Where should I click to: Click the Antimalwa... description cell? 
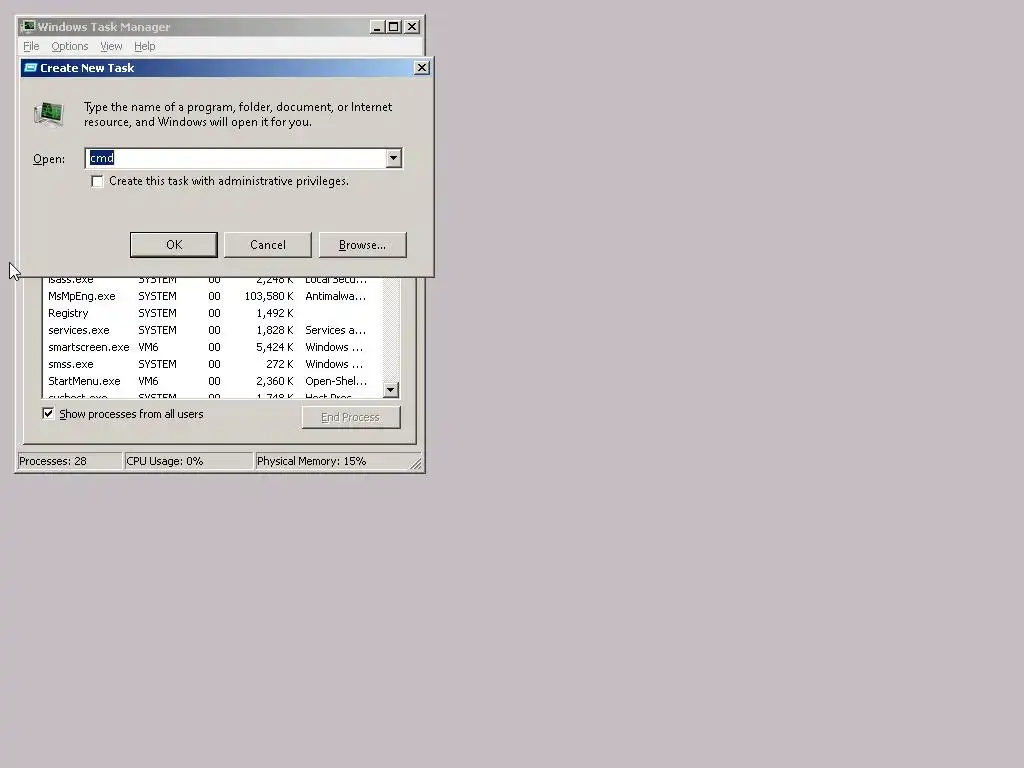coord(336,296)
